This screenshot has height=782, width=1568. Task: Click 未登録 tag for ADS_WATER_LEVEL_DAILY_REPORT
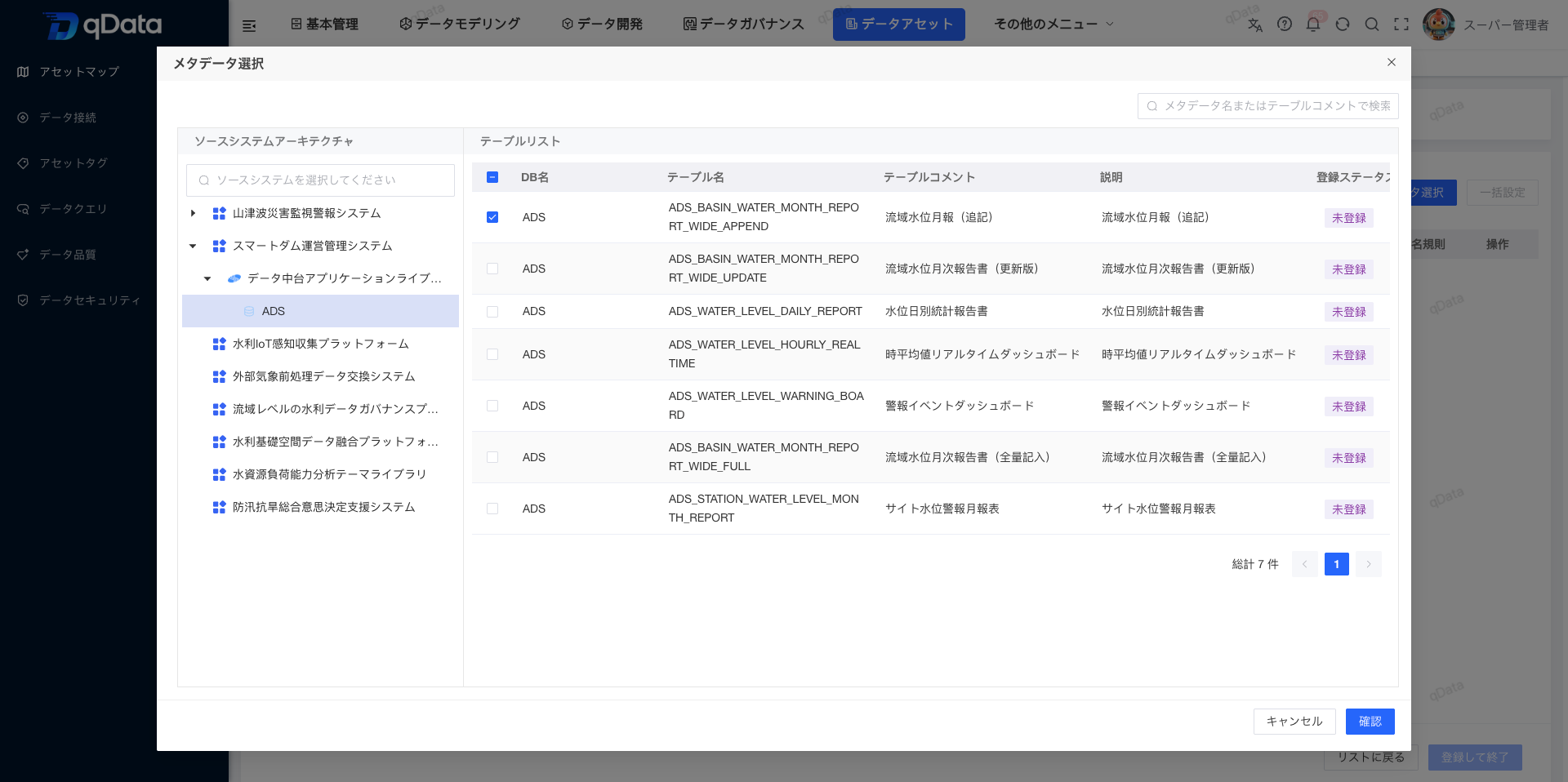pos(1349,312)
